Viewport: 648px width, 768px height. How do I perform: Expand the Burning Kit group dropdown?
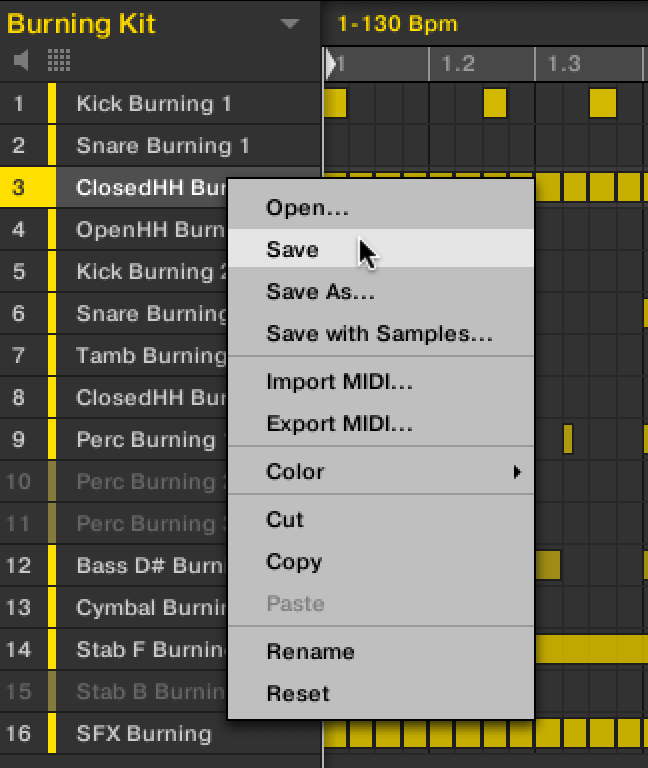tap(290, 24)
